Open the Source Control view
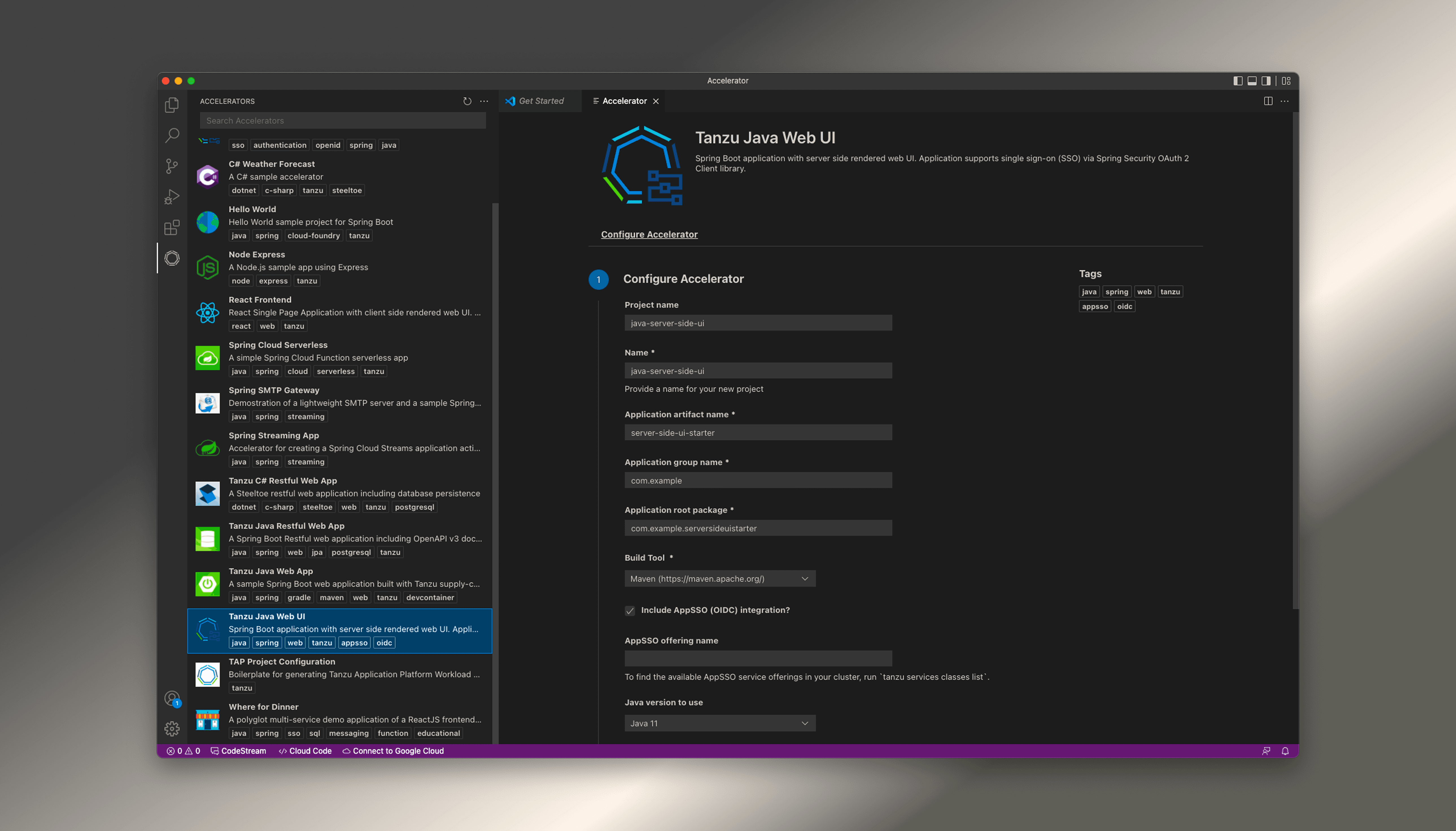The width and height of the screenshot is (1456, 831). coord(172,166)
